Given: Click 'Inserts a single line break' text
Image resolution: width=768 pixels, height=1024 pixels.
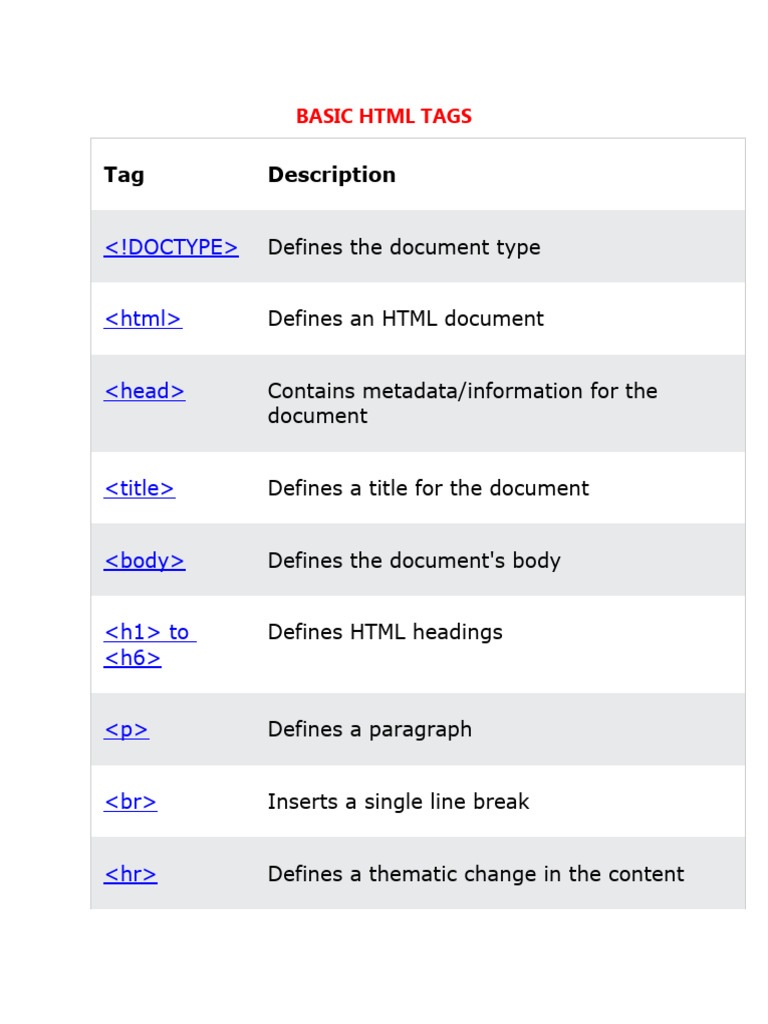Looking at the screenshot, I should 398,801.
